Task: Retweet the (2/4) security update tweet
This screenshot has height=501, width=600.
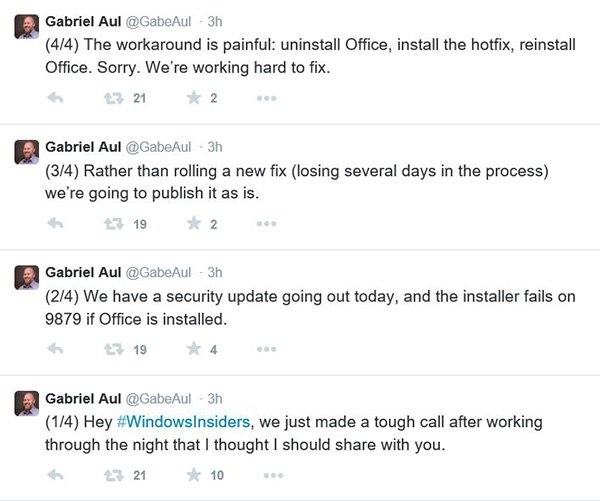Action: tap(114, 349)
